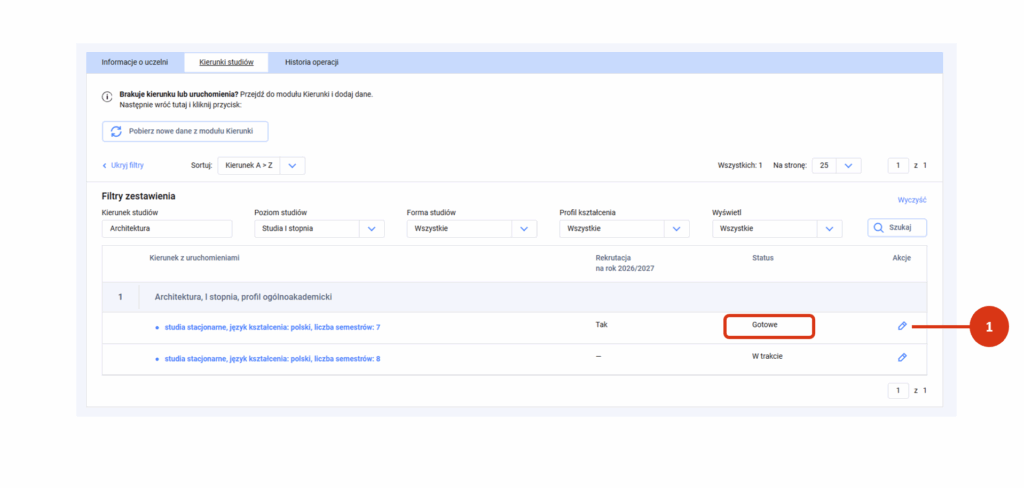Click the Szukaj search button
Viewport: 1024px width, 488px height.
coord(897,228)
